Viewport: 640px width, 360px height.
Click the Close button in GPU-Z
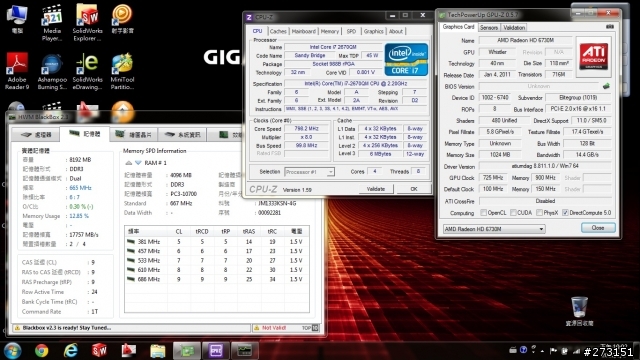(598, 228)
